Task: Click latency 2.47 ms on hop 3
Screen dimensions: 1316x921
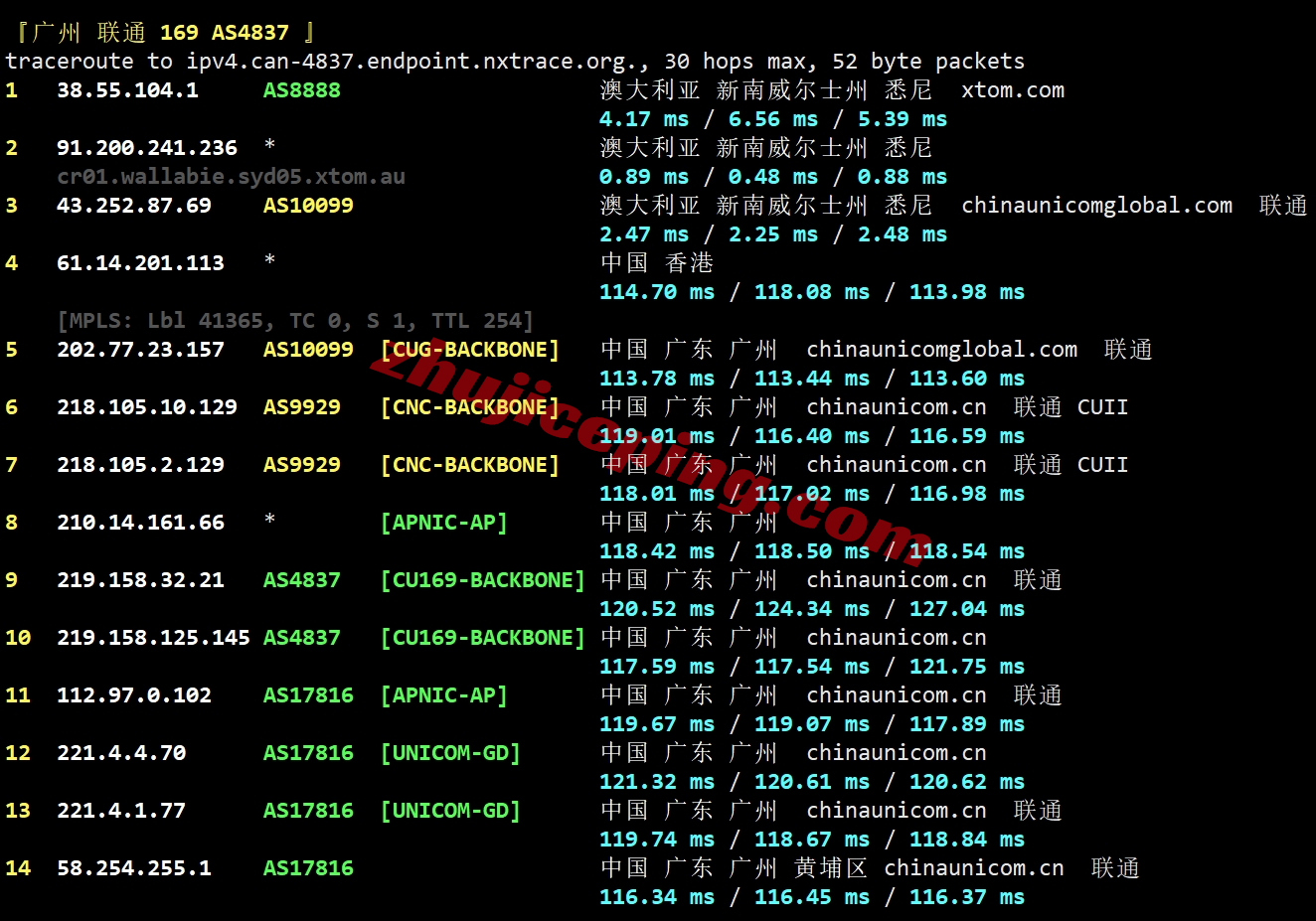Action: [644, 234]
